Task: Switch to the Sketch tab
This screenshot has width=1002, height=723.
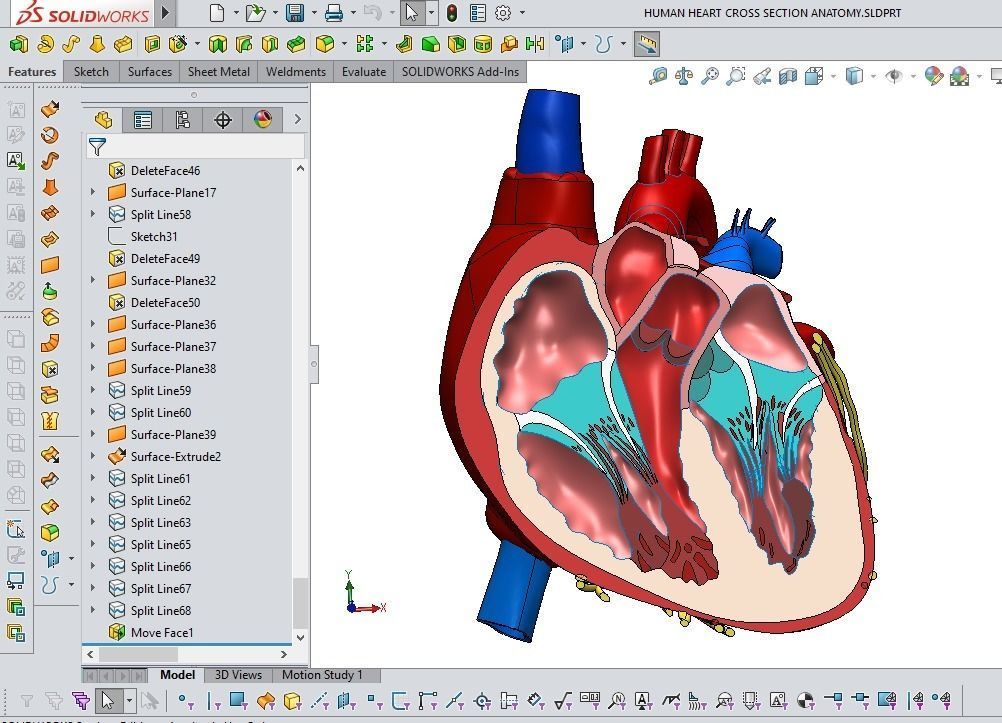Action: [91, 72]
